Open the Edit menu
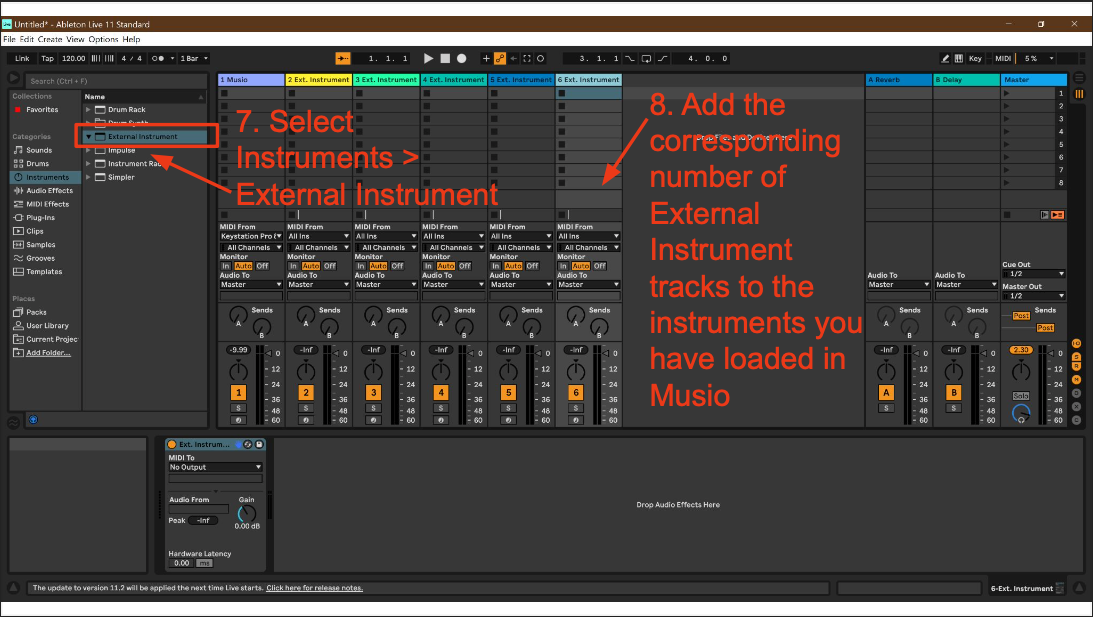Viewport: 1093px width, 617px height. click(26, 39)
